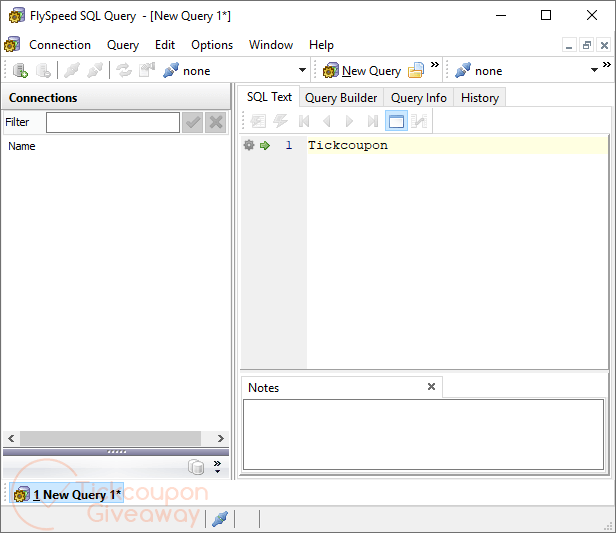Click the Connect plug icon in toolbar

point(72,71)
